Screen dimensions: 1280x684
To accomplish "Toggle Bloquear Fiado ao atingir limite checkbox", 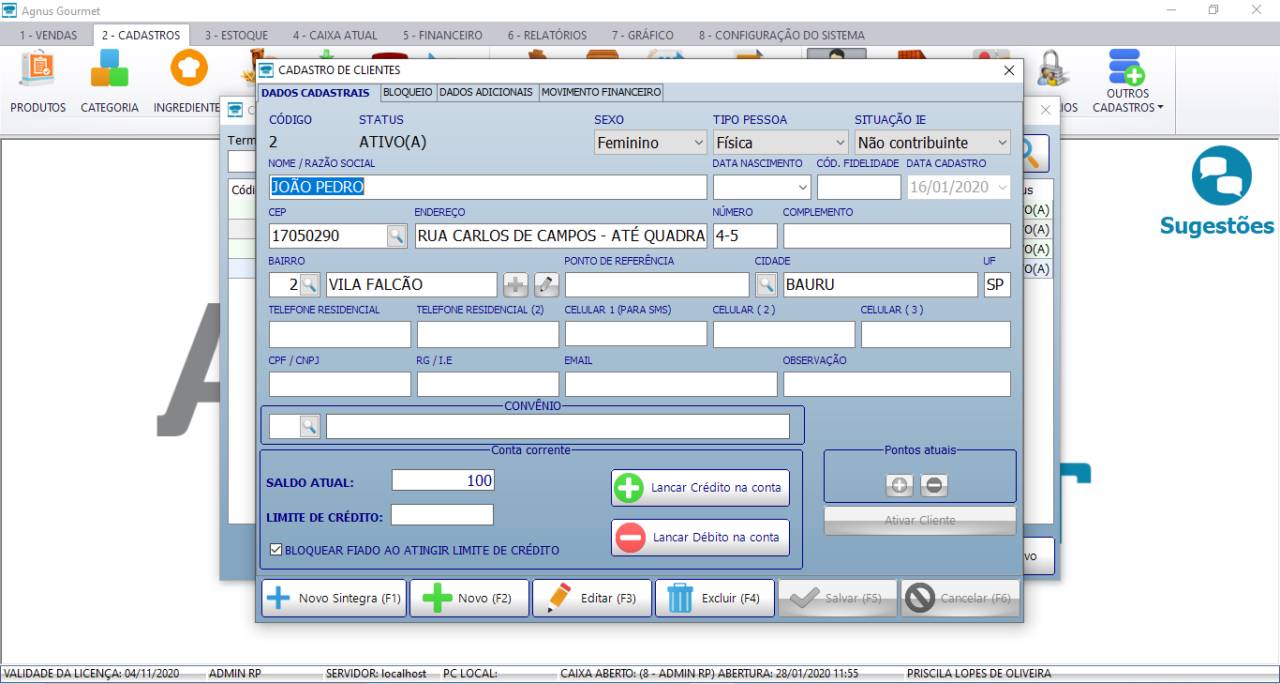I will click(276, 550).
